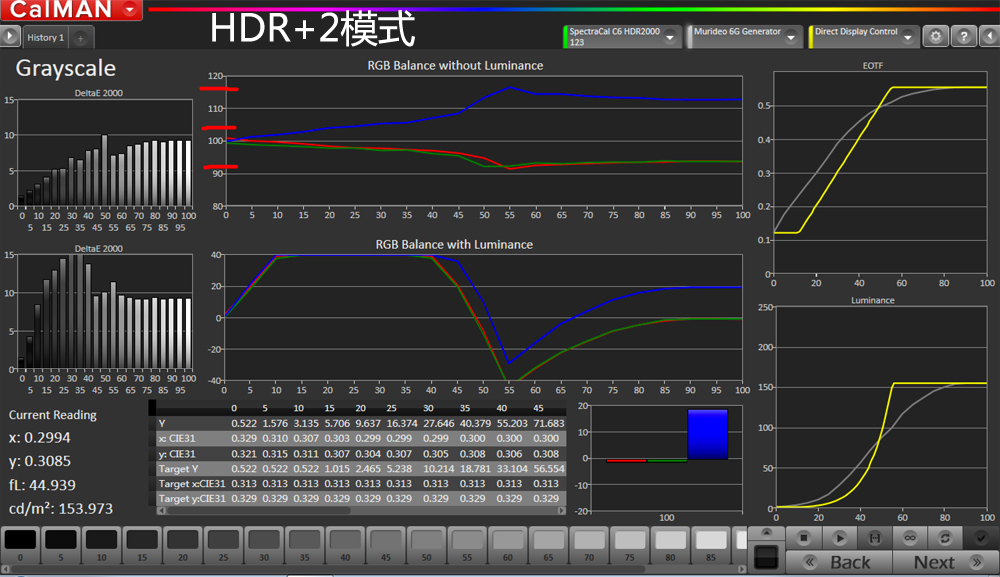Click the Target y:CIE31 row label
The image size is (1000, 577).
(191, 499)
